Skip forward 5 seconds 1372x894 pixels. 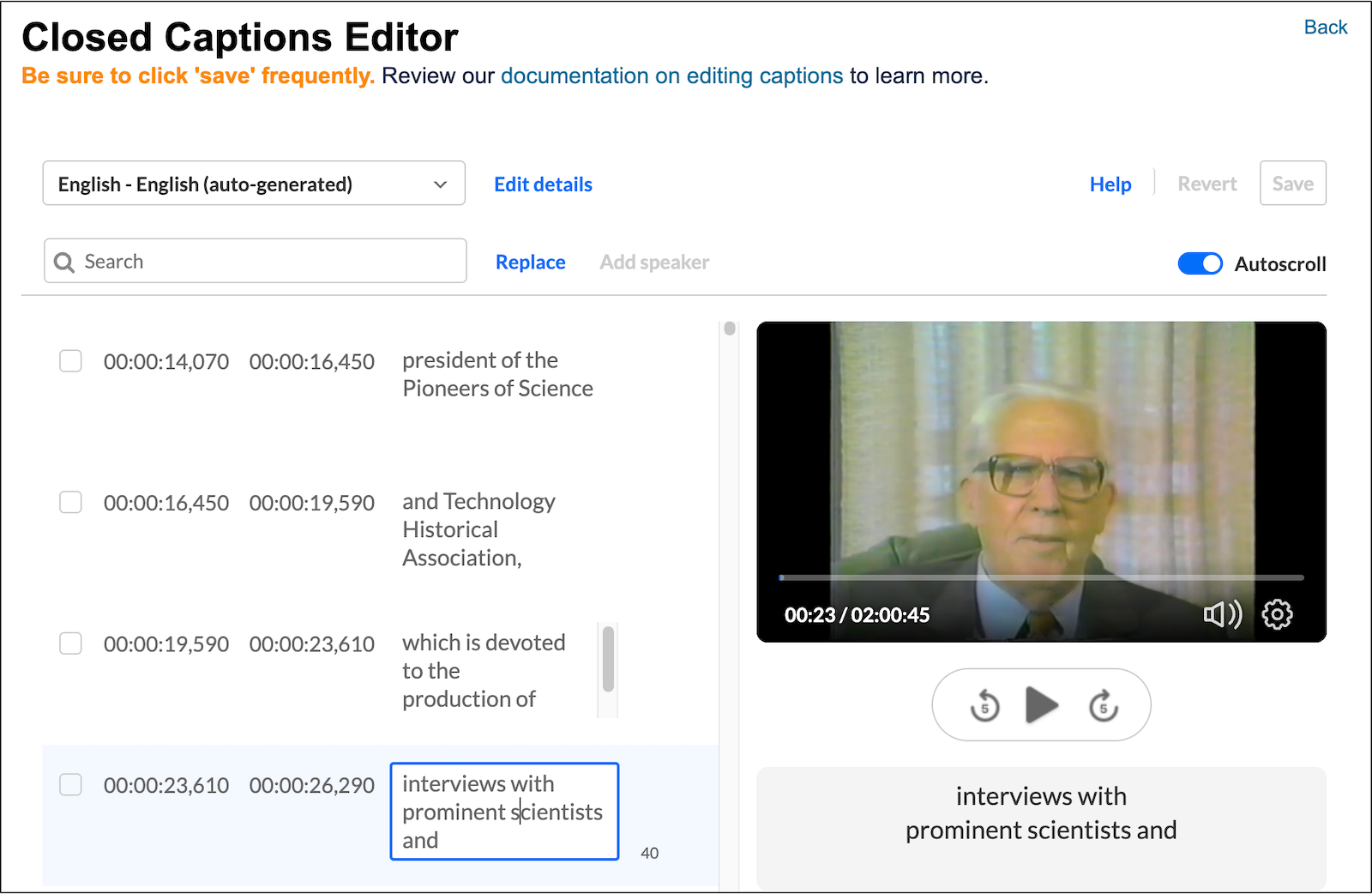(x=1103, y=706)
